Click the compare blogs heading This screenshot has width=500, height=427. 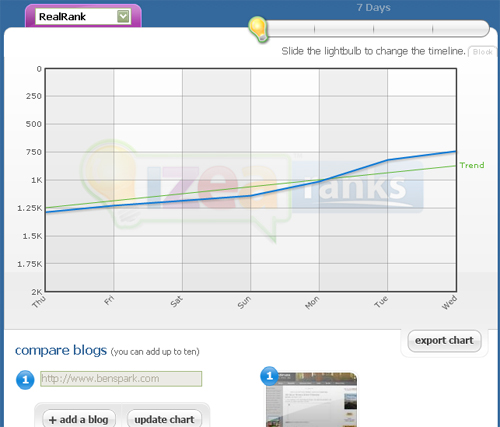61,351
